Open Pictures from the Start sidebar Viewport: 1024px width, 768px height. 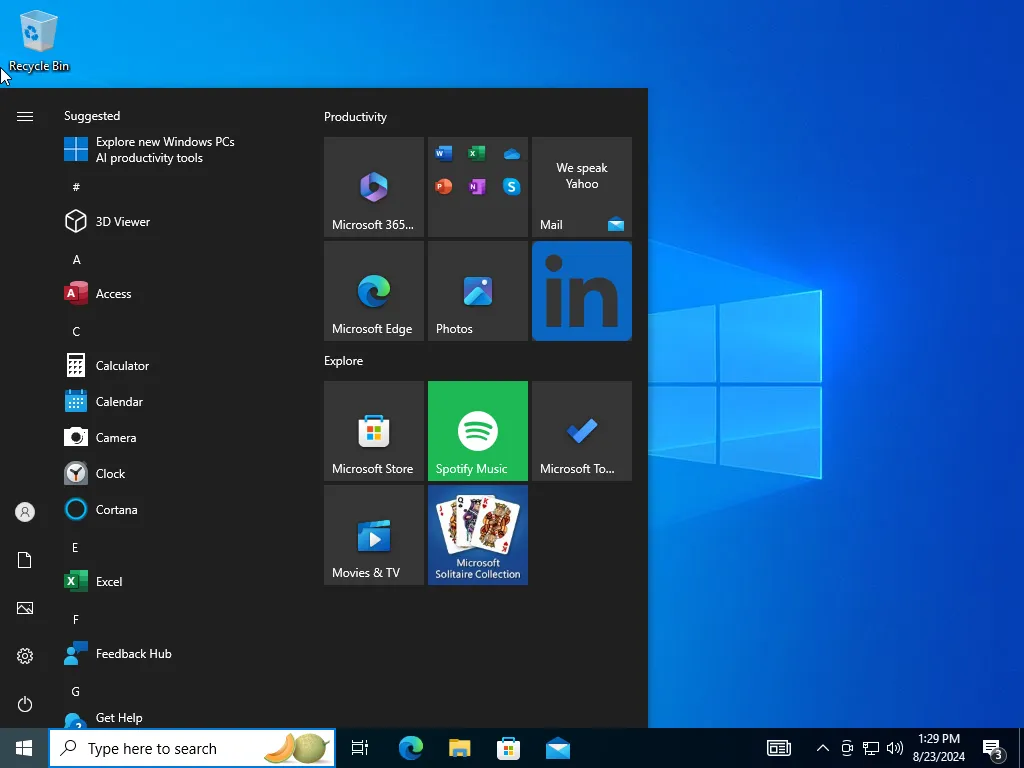coord(25,608)
